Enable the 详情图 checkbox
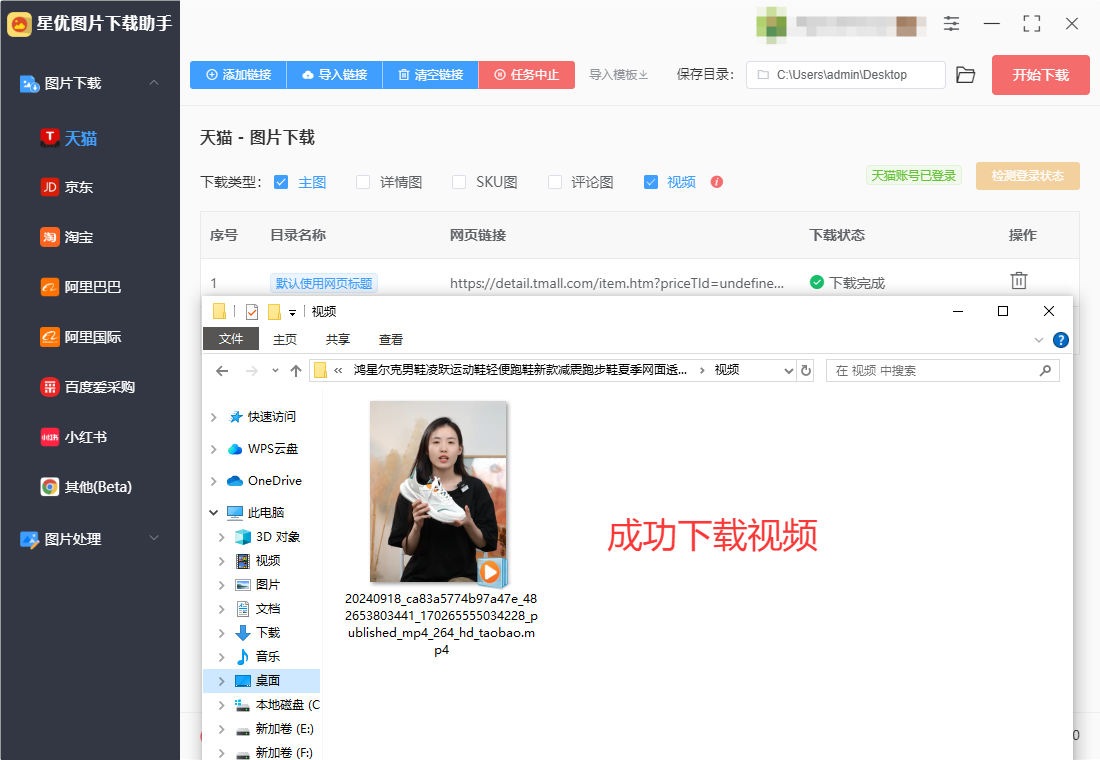 pyautogui.click(x=363, y=182)
